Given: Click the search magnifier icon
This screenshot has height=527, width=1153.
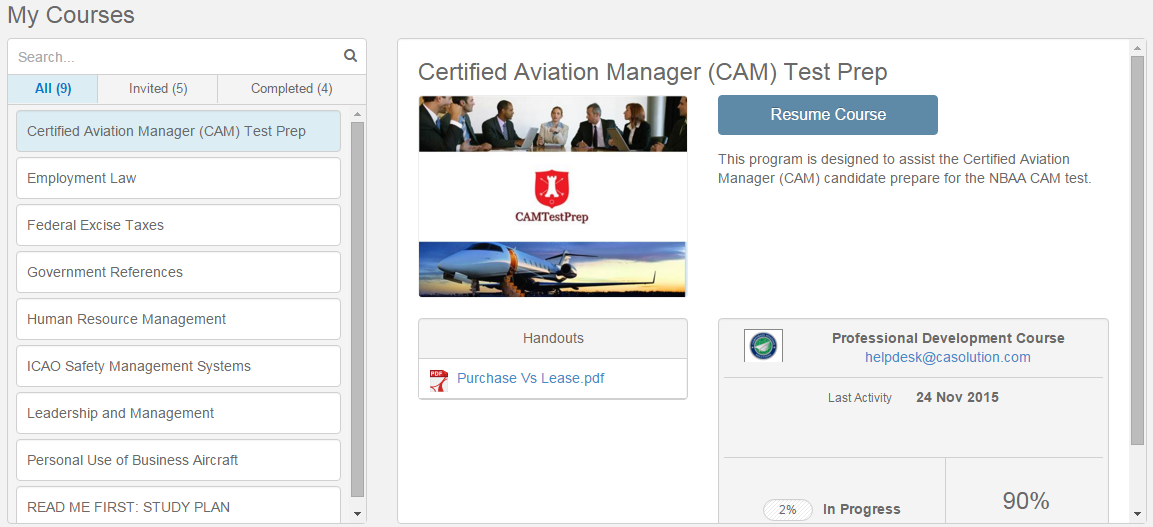Looking at the screenshot, I should (x=350, y=56).
